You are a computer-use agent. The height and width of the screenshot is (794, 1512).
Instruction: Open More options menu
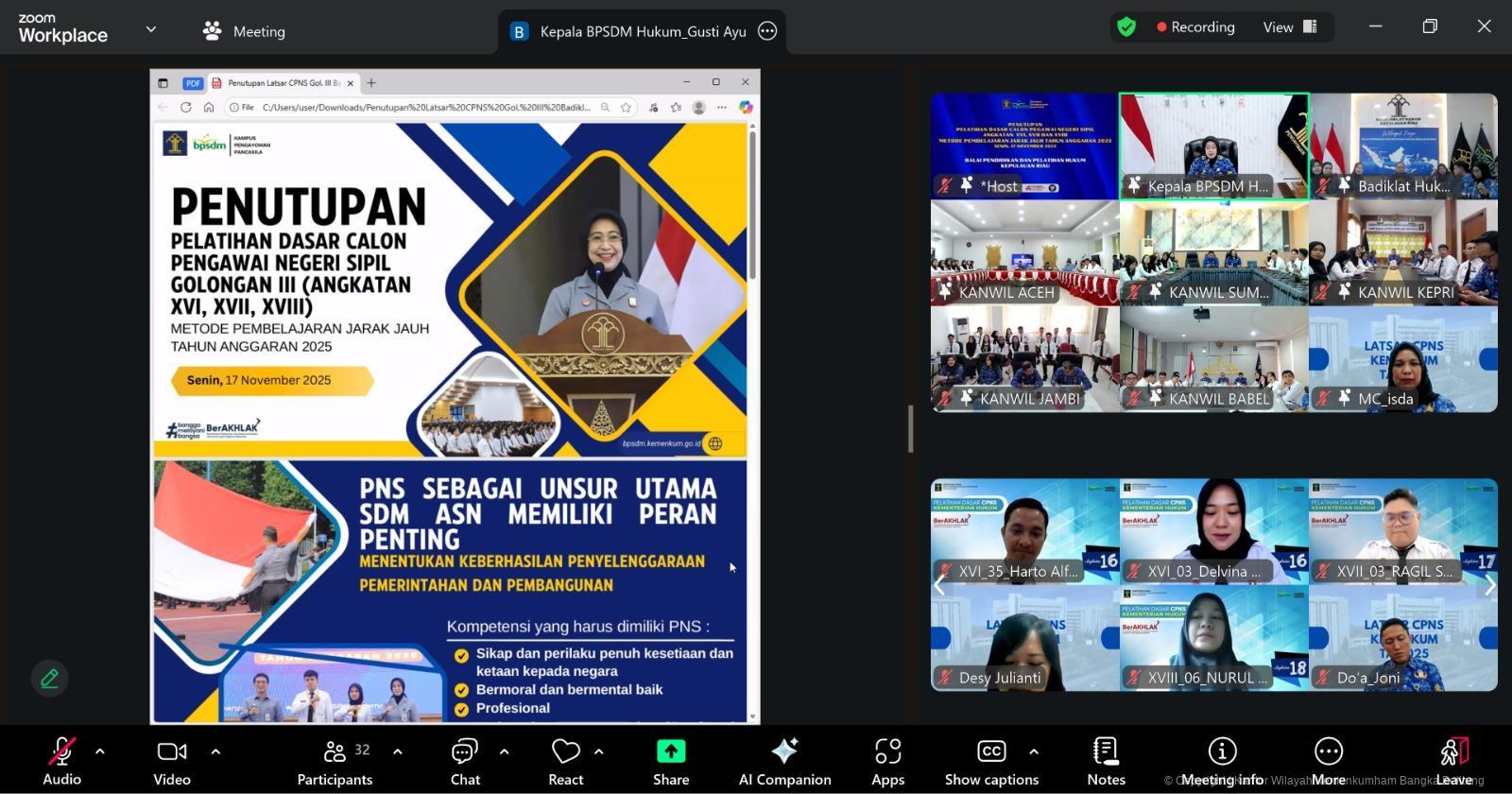click(1328, 762)
